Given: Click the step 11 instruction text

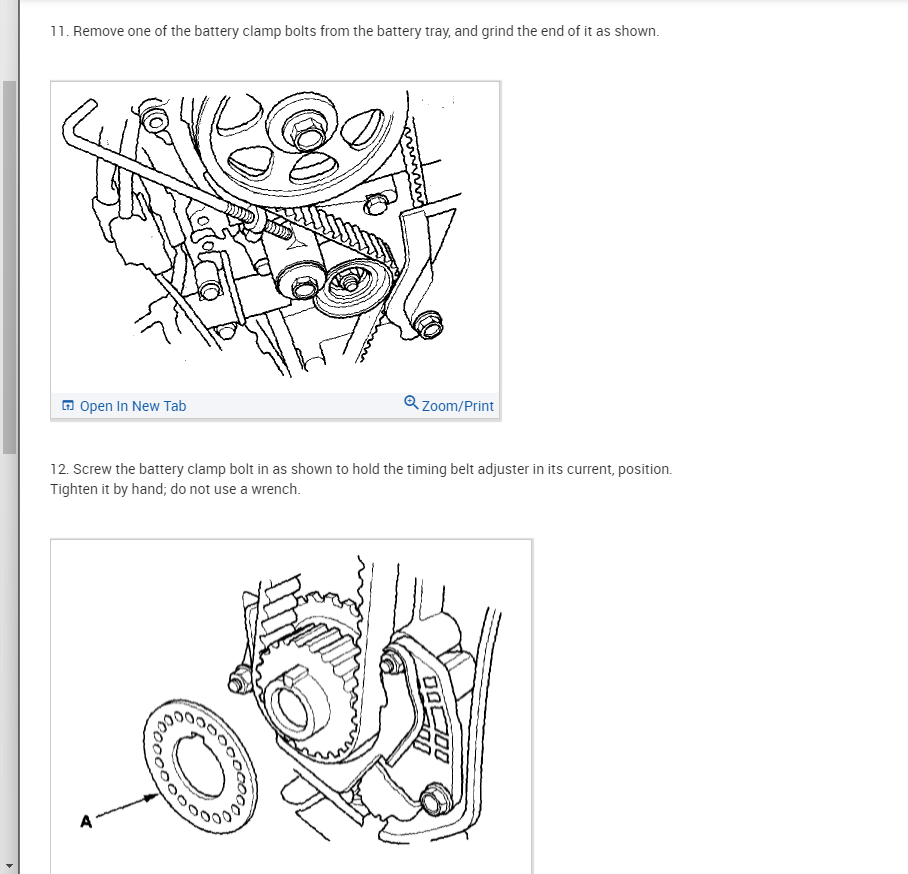Looking at the screenshot, I should pos(354,31).
